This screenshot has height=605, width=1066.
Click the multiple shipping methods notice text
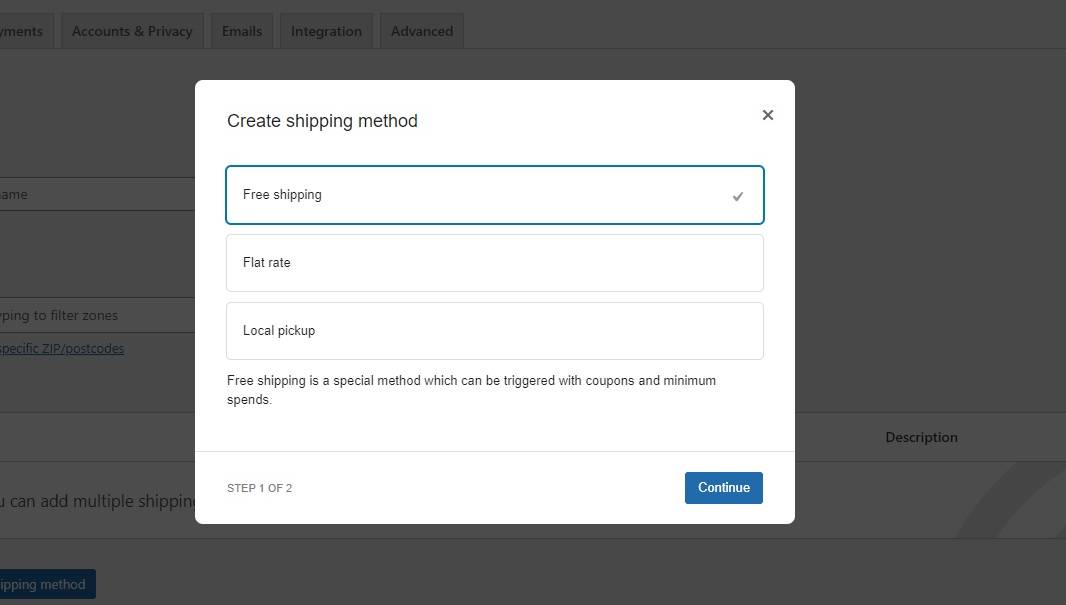(97, 501)
